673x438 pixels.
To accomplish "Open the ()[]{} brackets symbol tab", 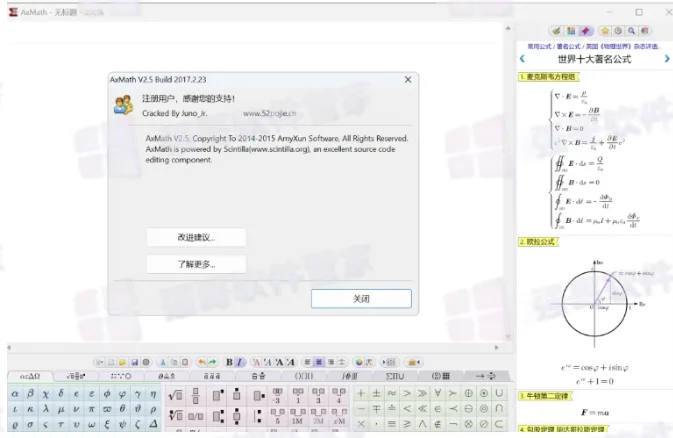I will [304, 376].
